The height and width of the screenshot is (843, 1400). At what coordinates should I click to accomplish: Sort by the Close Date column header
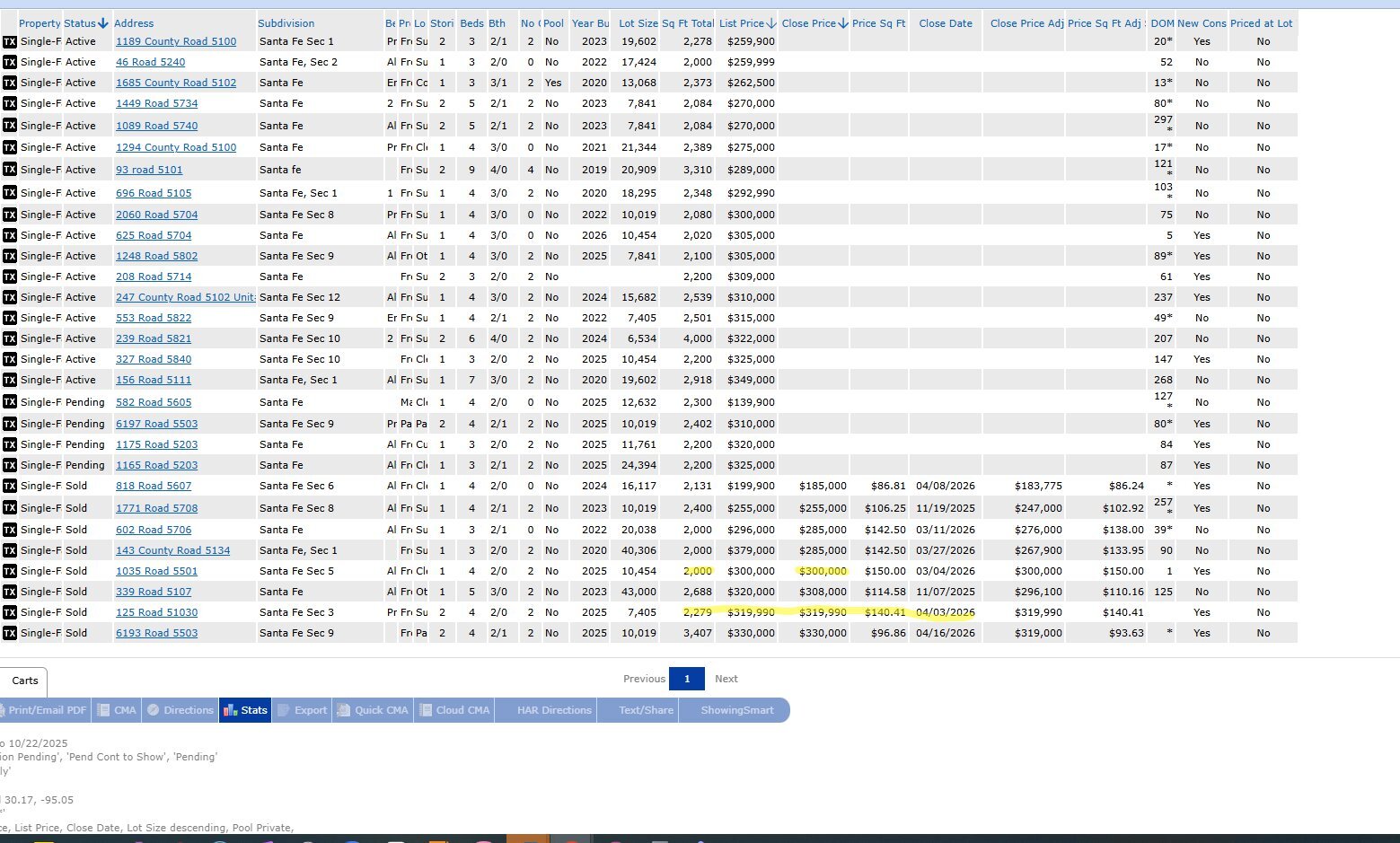945,23
